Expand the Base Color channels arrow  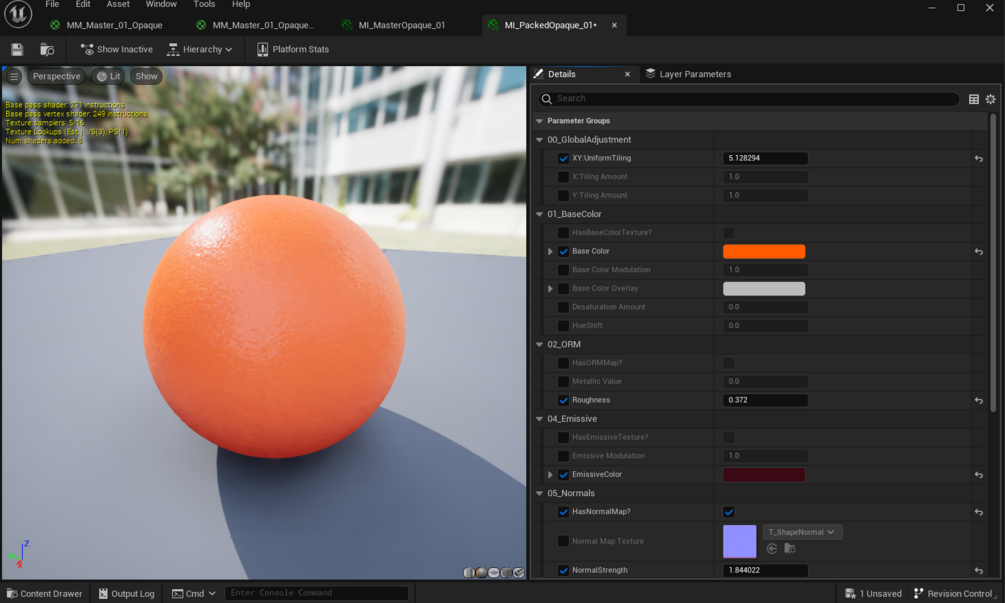[x=550, y=251]
